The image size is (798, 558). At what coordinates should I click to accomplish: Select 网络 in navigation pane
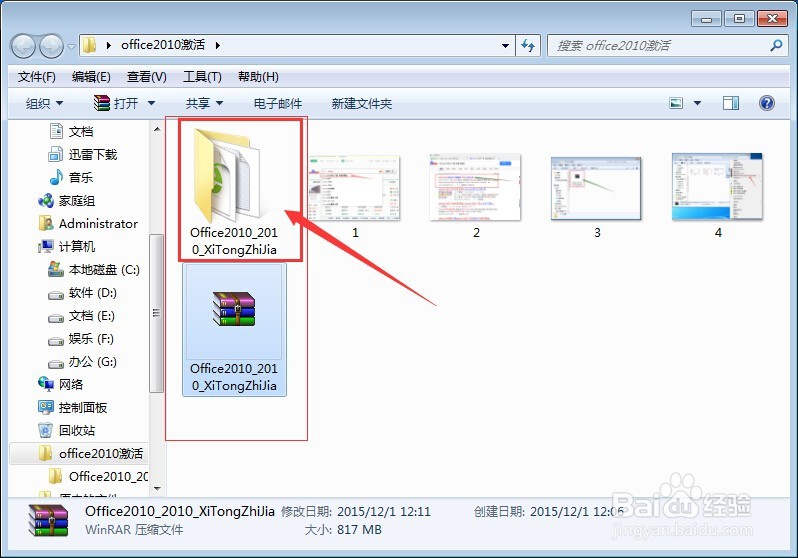pyautogui.click(x=61, y=384)
